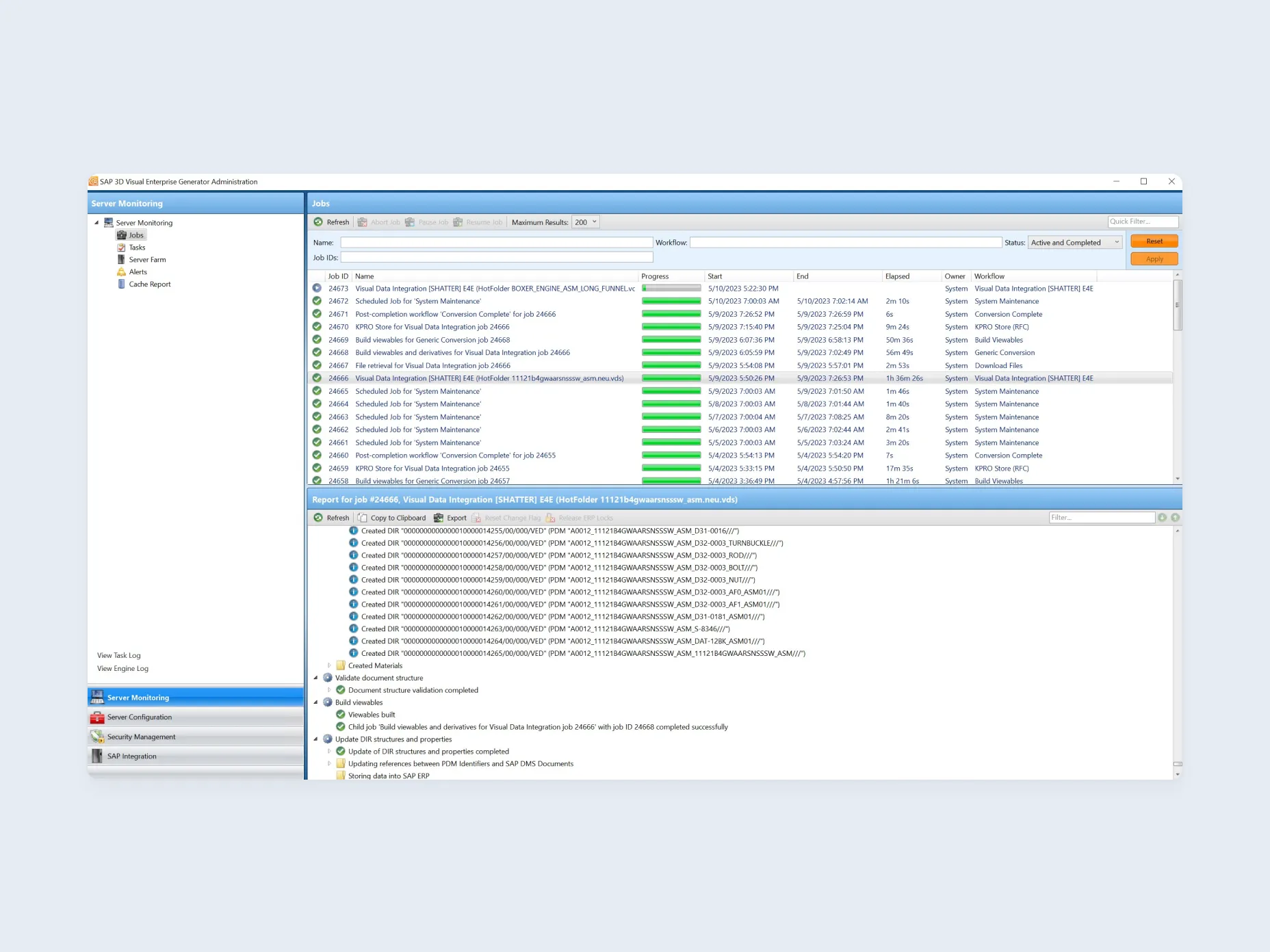Collapse the Validate document structure node
This screenshot has width=1270, height=952.
pyautogui.click(x=315, y=678)
